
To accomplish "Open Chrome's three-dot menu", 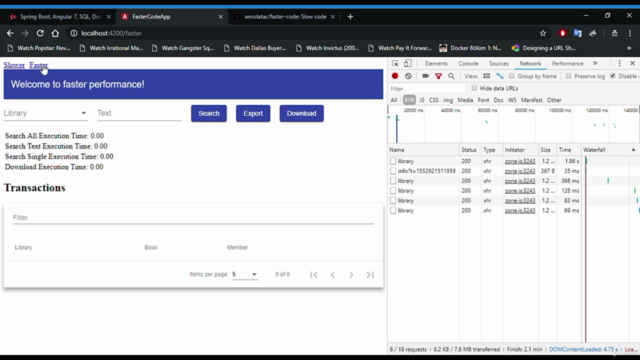I will [x=630, y=33].
